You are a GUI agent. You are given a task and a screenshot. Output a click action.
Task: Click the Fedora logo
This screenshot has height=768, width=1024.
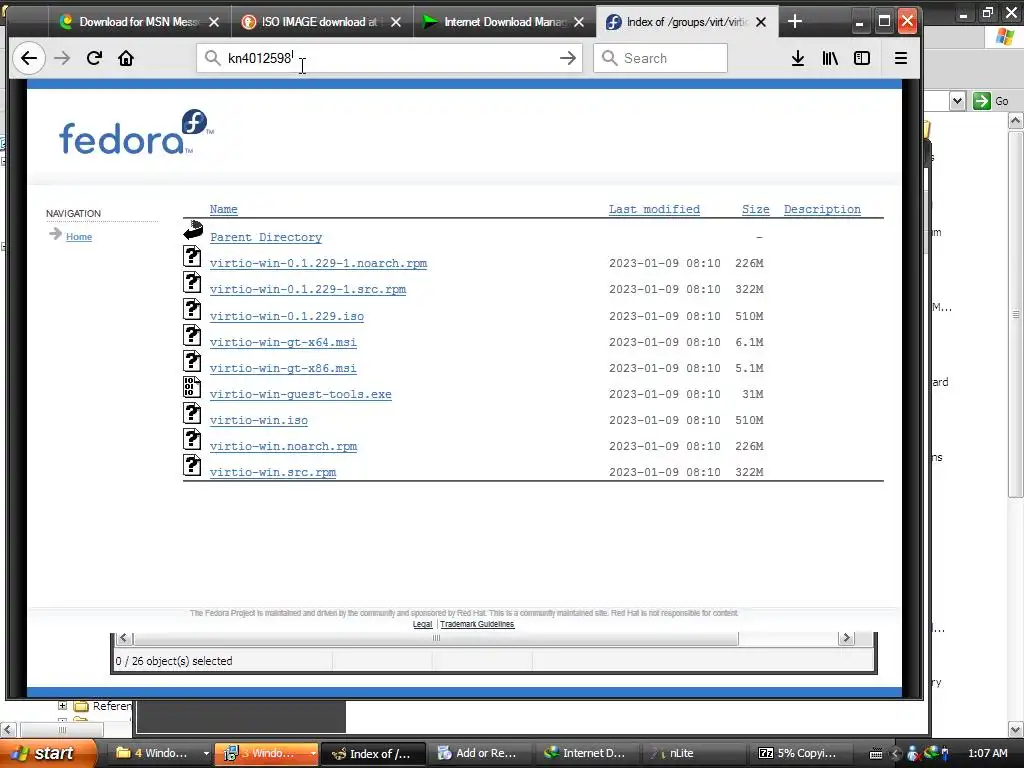coord(136,133)
